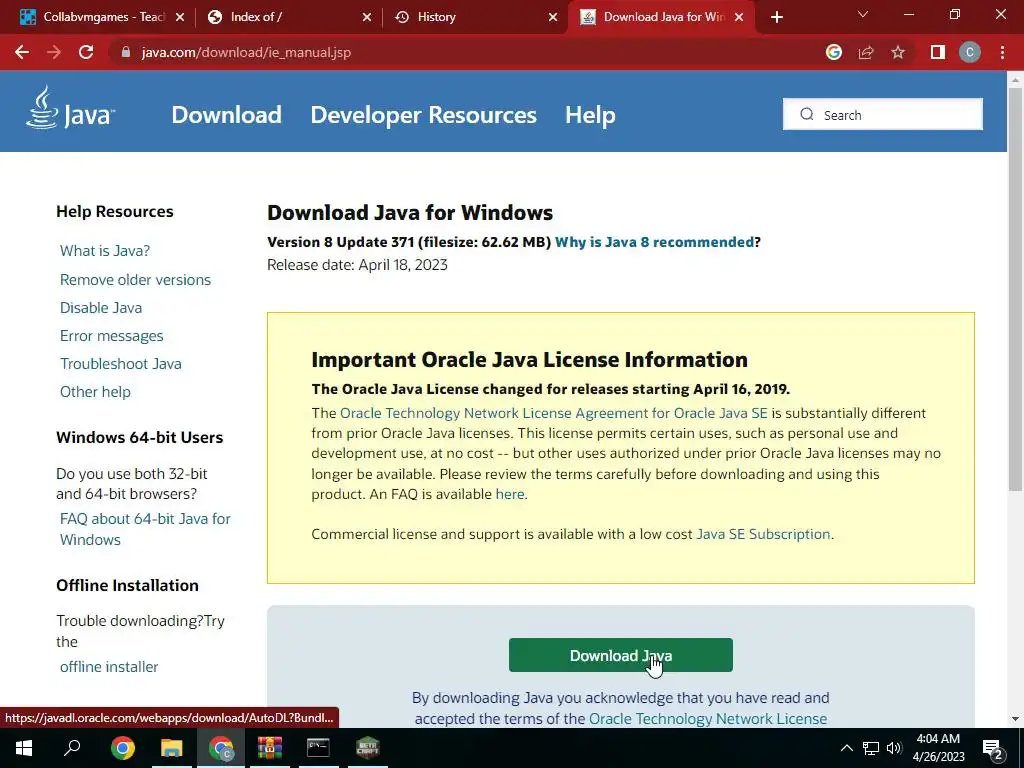
Task: Click the padlock site info icon
Action: (126, 52)
